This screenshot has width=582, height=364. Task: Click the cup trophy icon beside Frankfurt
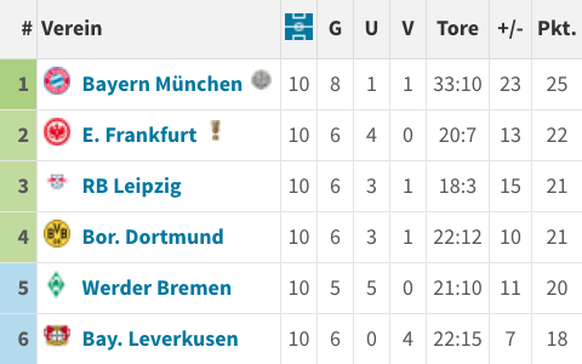(216, 130)
